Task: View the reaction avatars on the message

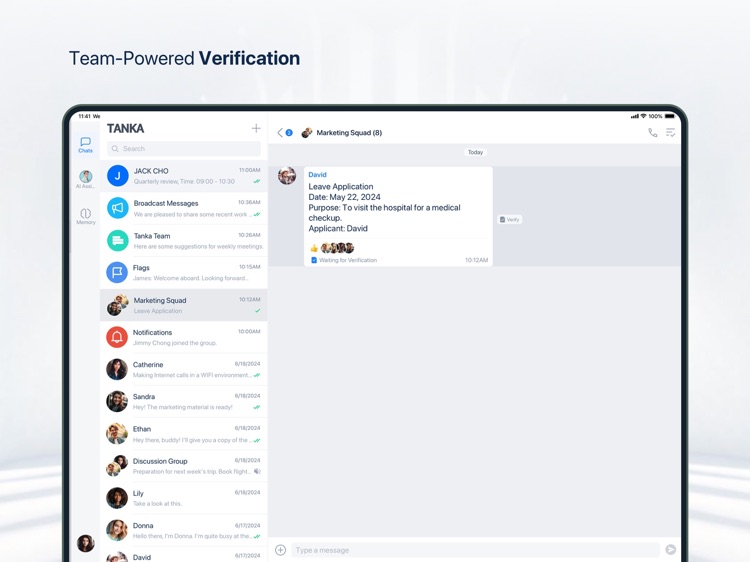Action: pos(337,248)
